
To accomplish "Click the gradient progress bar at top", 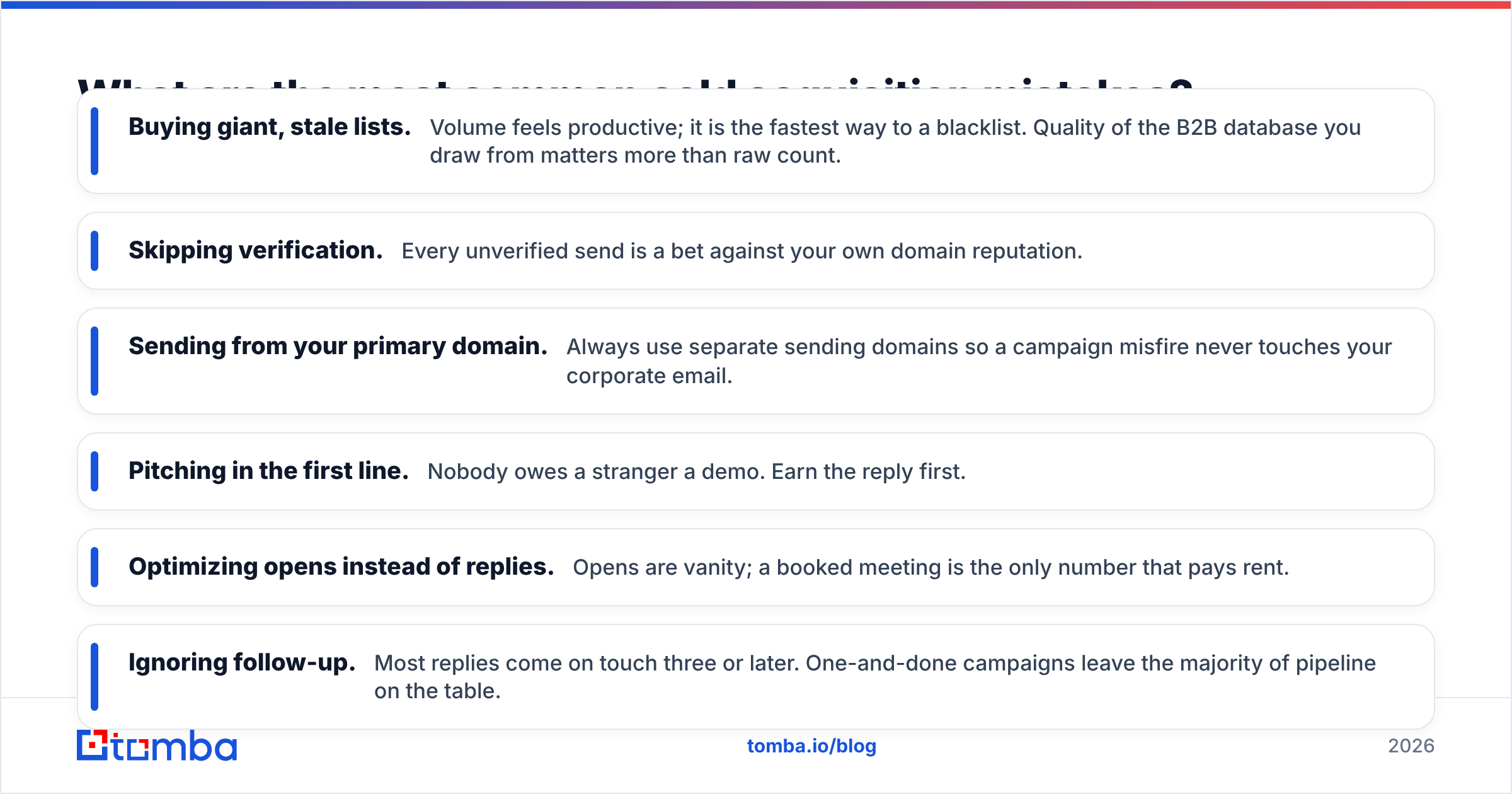I will click(756, 4).
